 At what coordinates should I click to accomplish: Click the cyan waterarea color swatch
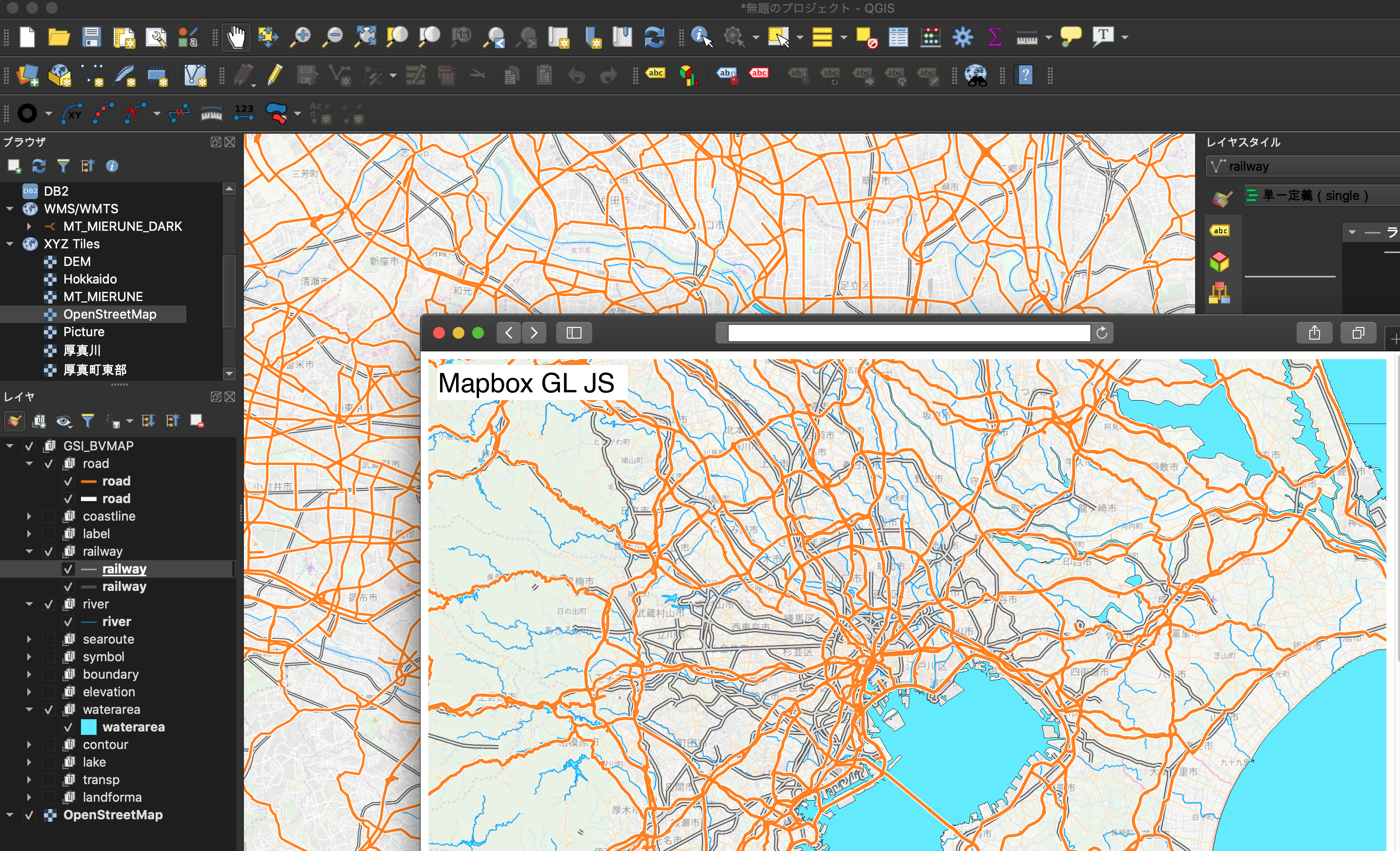pos(89,728)
